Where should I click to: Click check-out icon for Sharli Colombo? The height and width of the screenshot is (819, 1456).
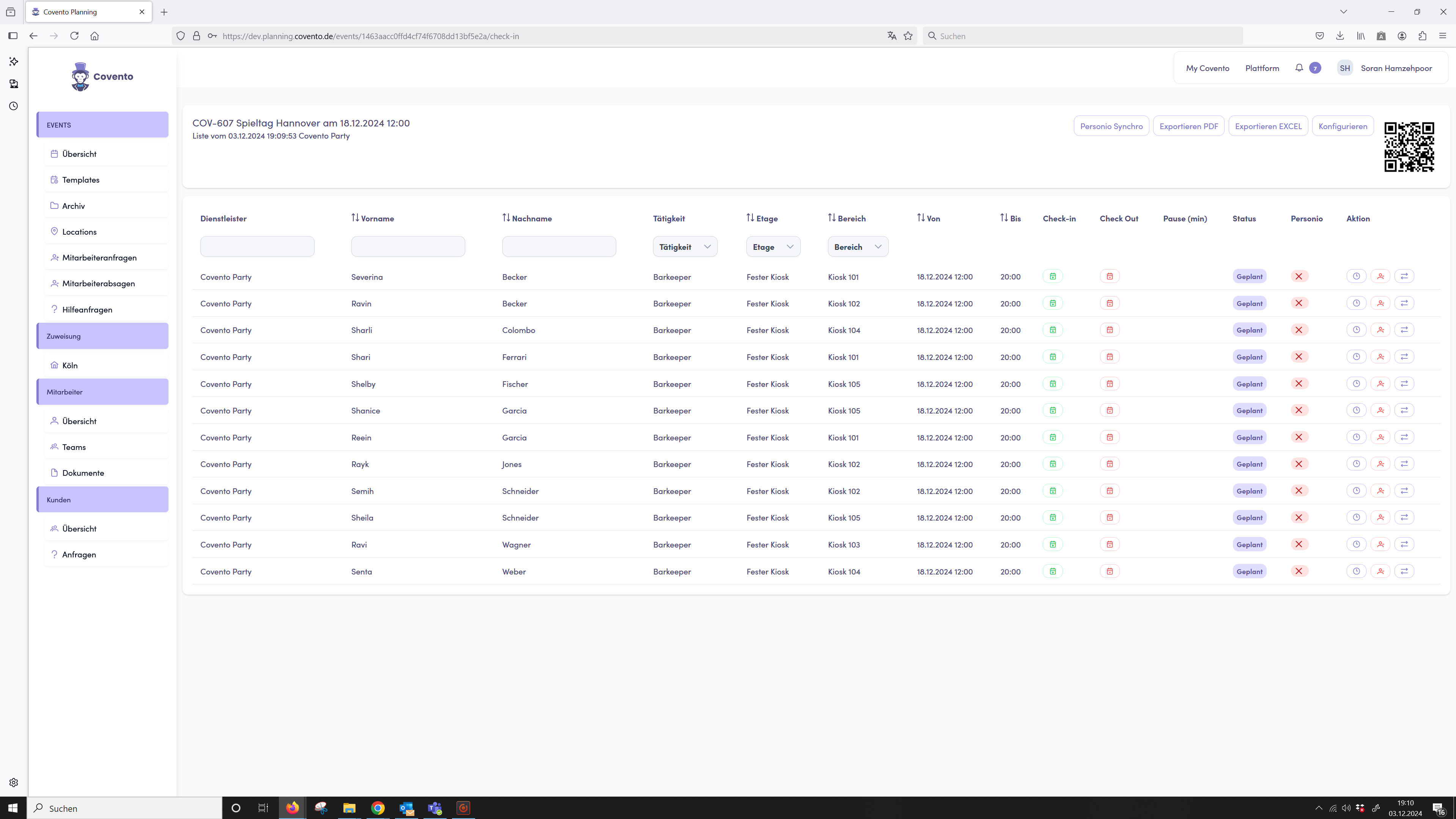pyautogui.click(x=1110, y=330)
